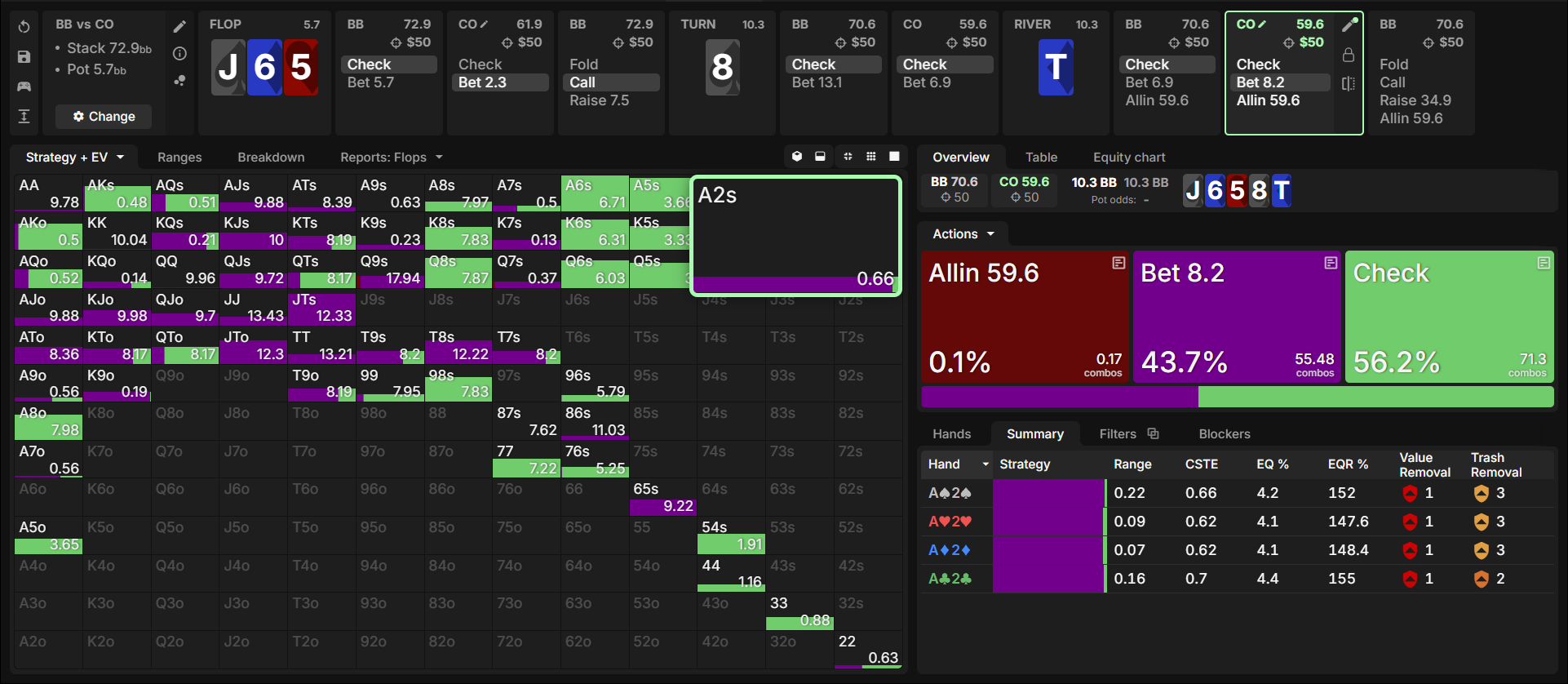Click the pencil edit icon beside BB vs CO

coord(180,27)
